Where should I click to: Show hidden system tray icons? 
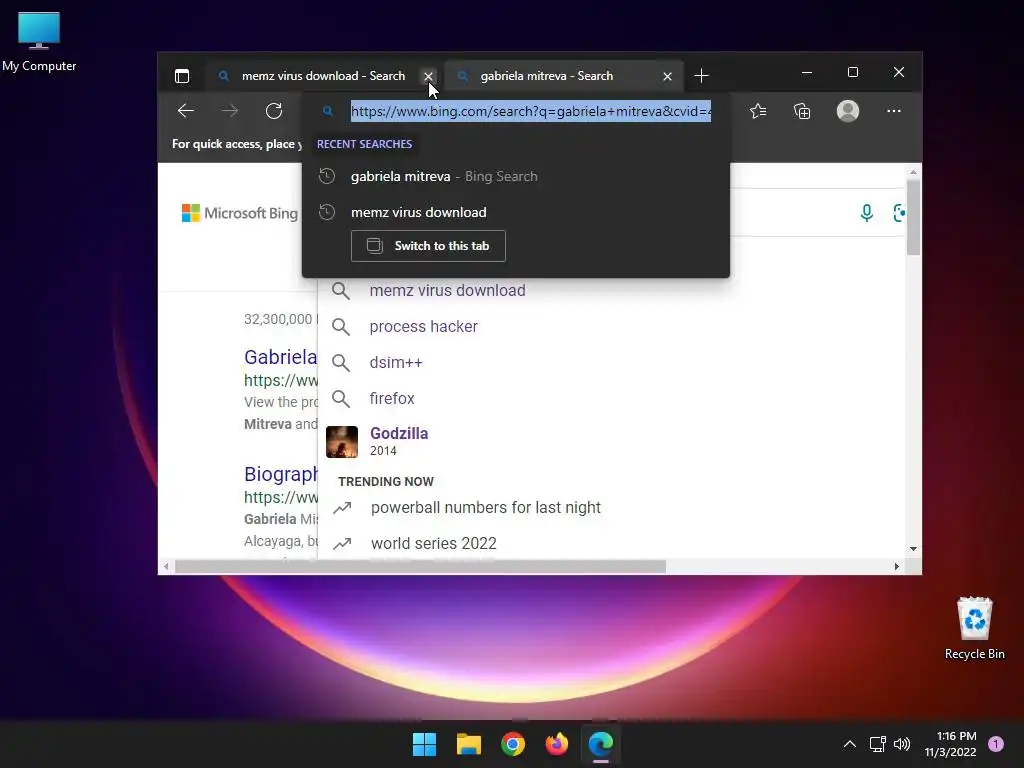coord(850,744)
